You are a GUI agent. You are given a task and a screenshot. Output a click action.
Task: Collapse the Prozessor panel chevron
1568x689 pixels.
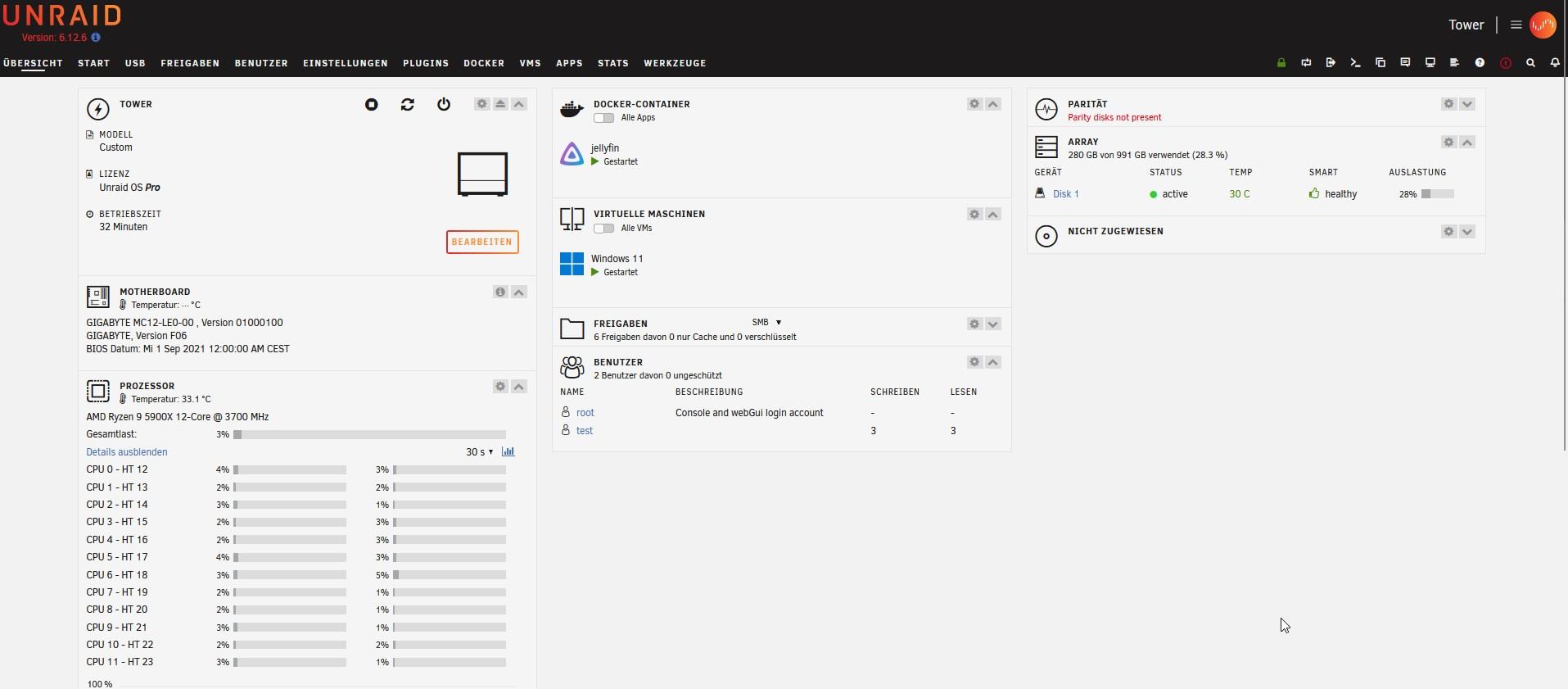(x=519, y=386)
